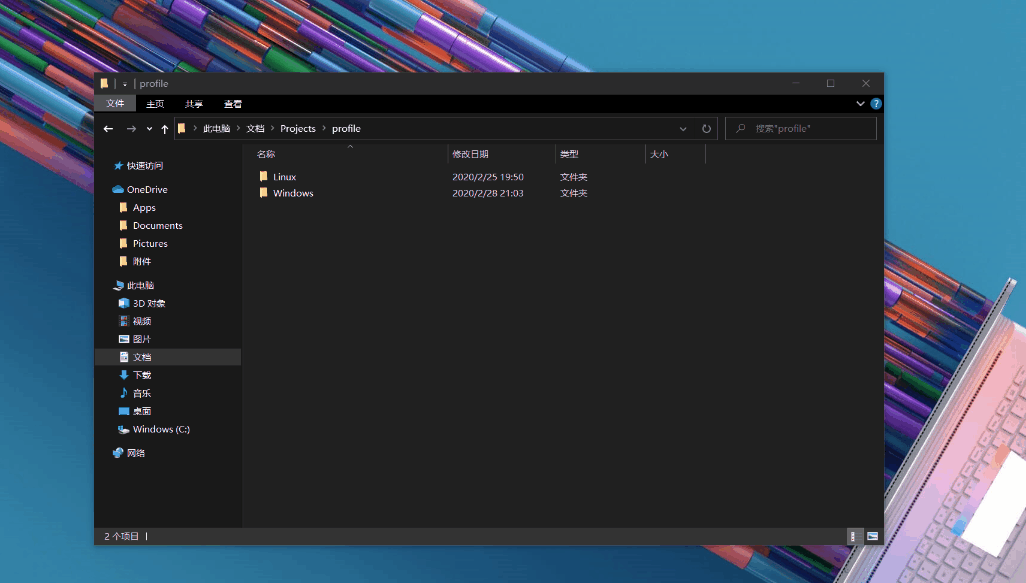Click the date 2020/2/28 21:03

pyautogui.click(x=487, y=194)
